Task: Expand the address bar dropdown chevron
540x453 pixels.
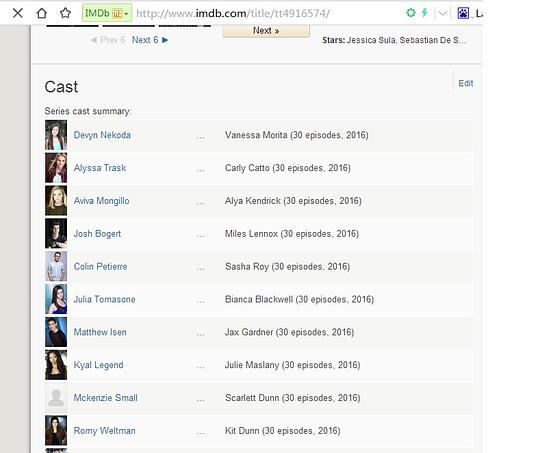Action: [443, 13]
